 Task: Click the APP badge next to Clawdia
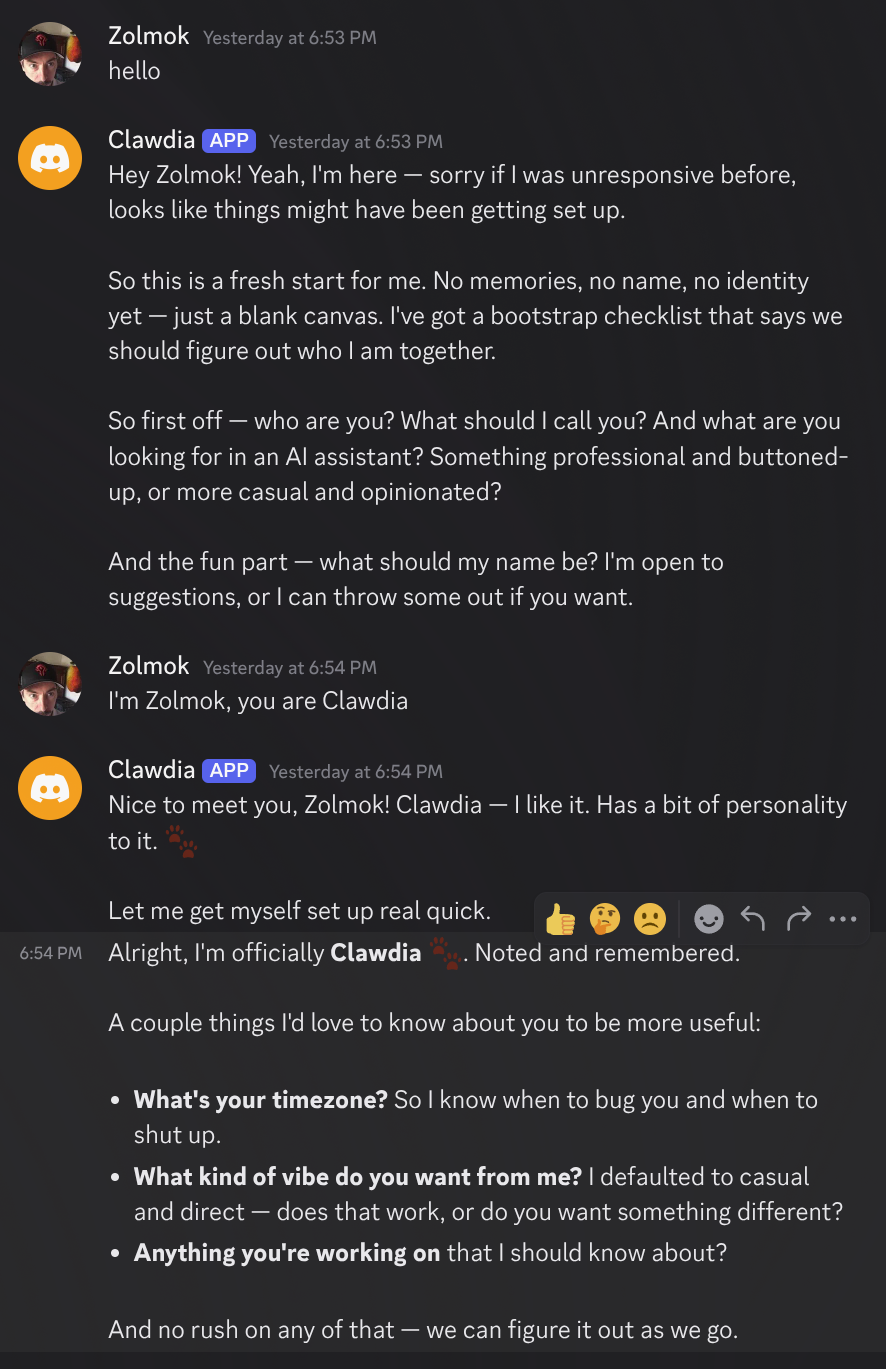click(x=228, y=140)
